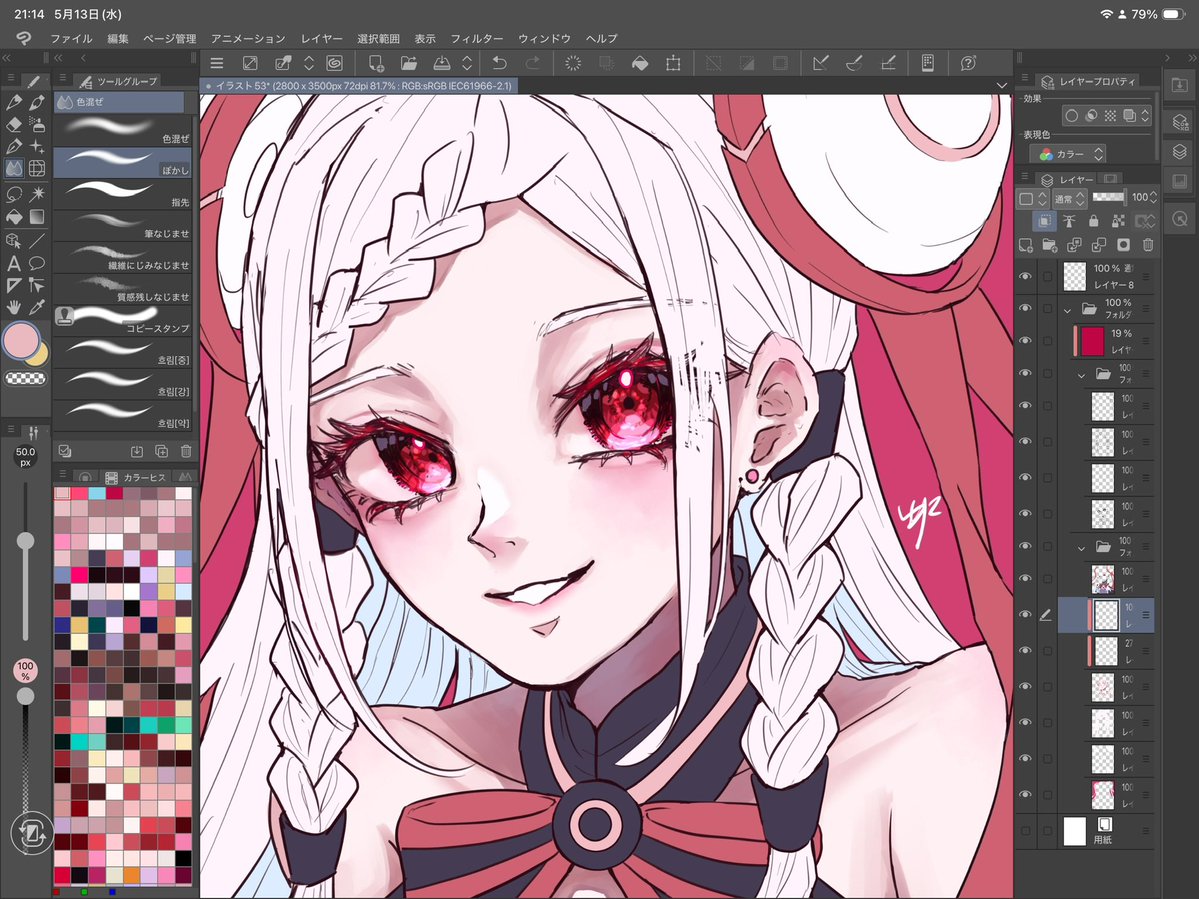Select the Decoration sparkle tool
The height and width of the screenshot is (899, 1199).
point(36,146)
